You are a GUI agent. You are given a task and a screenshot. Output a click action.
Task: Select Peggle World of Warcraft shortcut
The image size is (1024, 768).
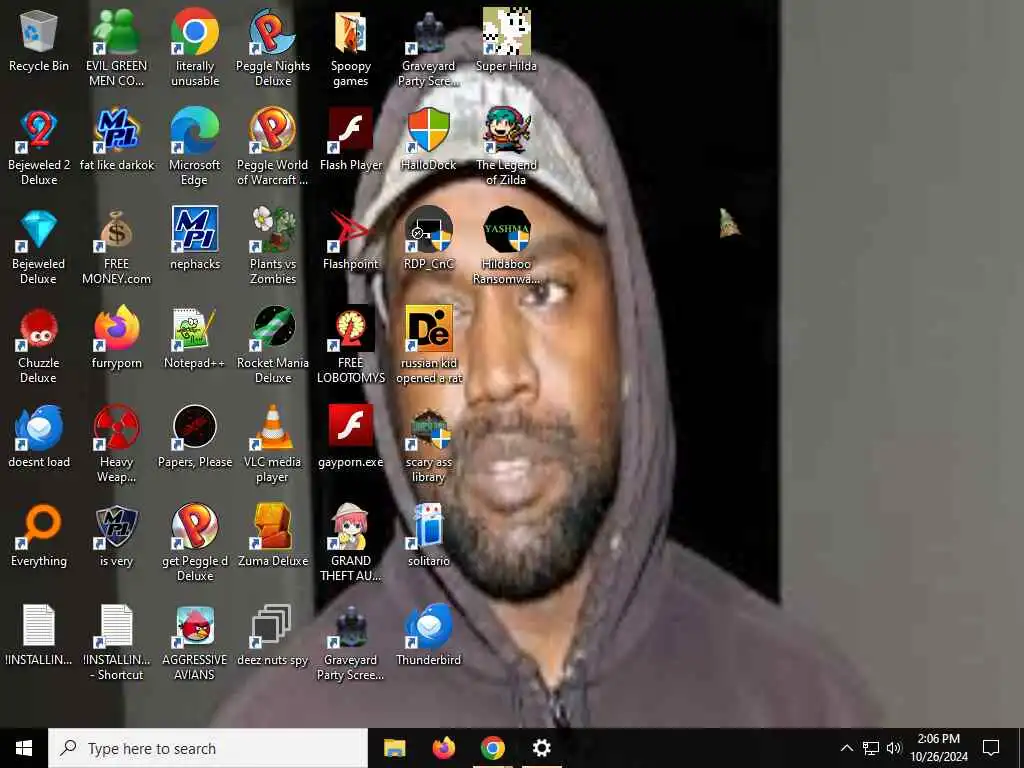coord(272,131)
